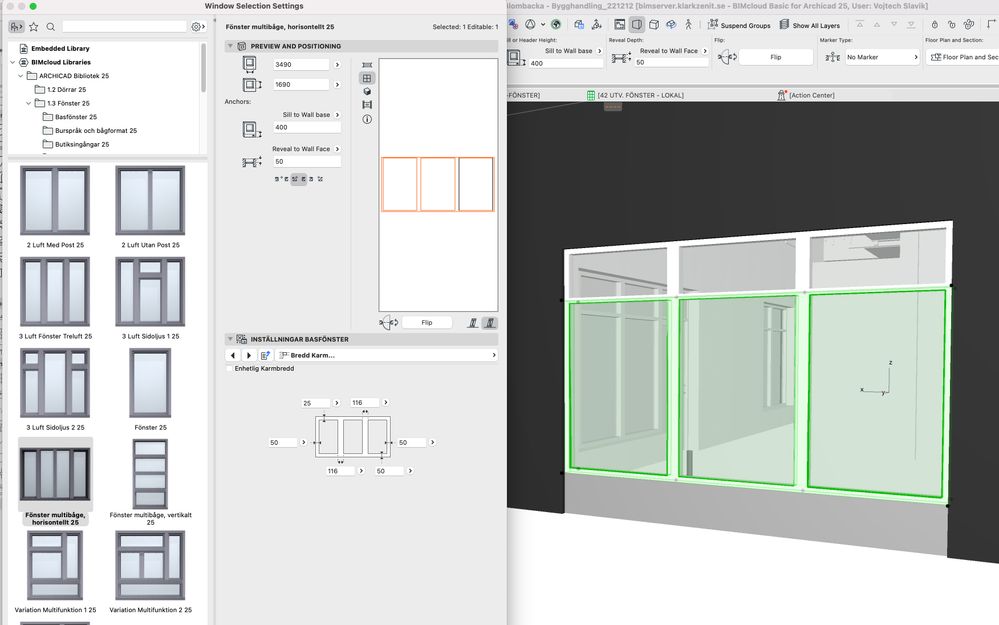Image resolution: width=999 pixels, height=625 pixels.
Task: Select the 1.2 Dörrar 25 folder
Action: (66, 89)
